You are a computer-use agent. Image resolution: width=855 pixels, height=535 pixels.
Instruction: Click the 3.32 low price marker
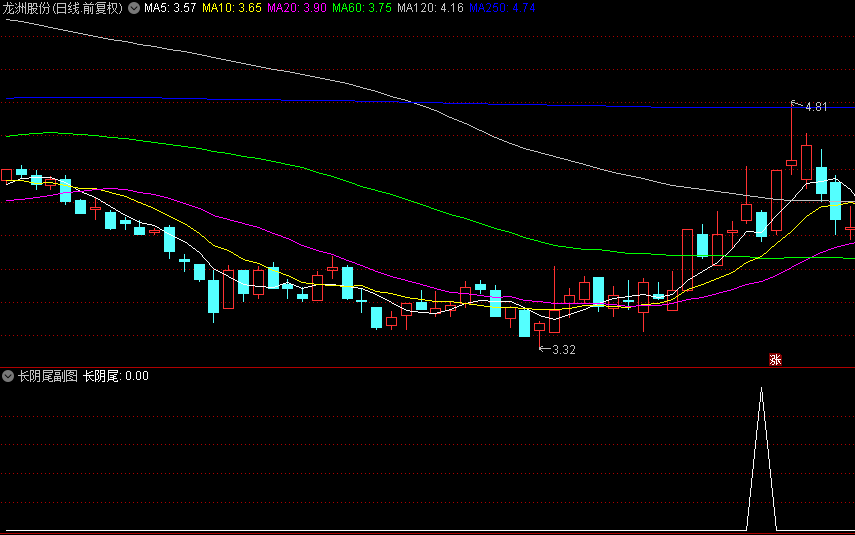[x=563, y=350]
